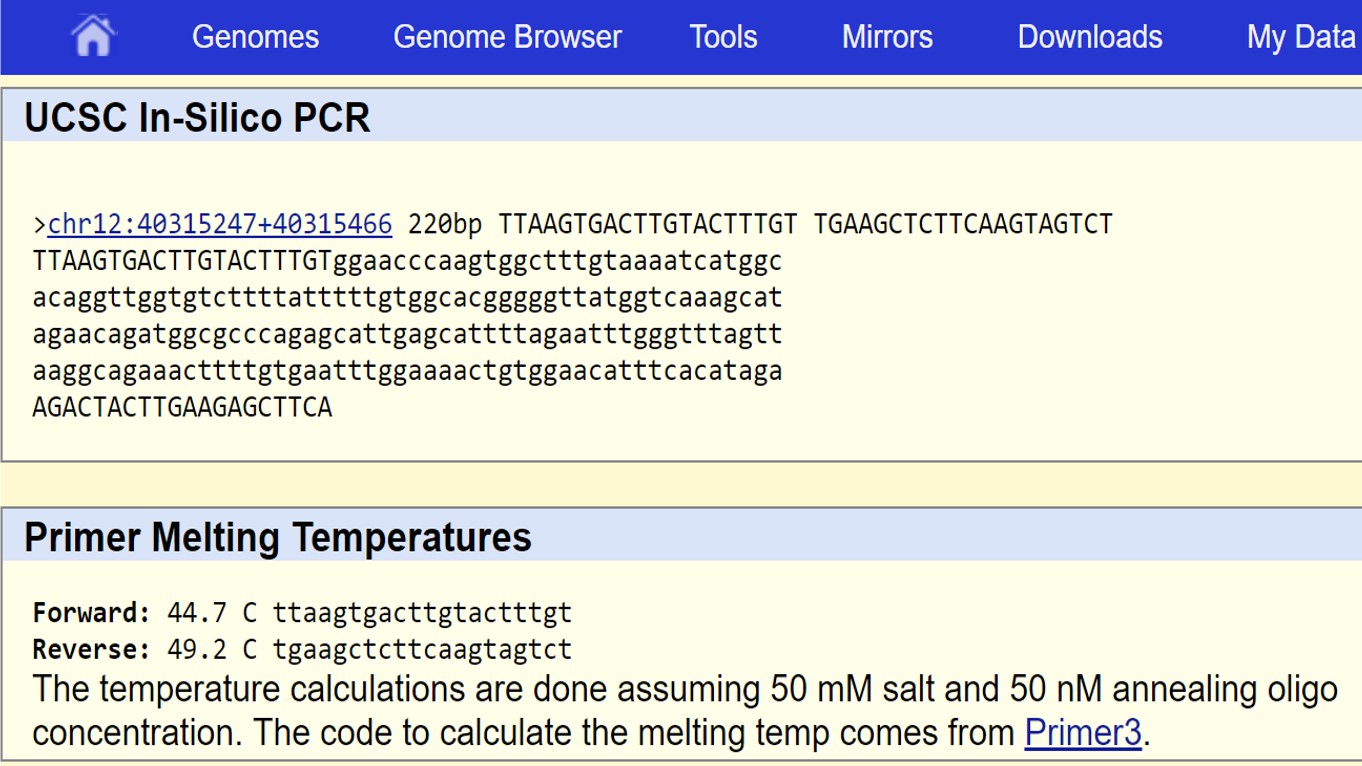Open the Primer3 link
The height and width of the screenshot is (766, 1362).
(x=1083, y=733)
